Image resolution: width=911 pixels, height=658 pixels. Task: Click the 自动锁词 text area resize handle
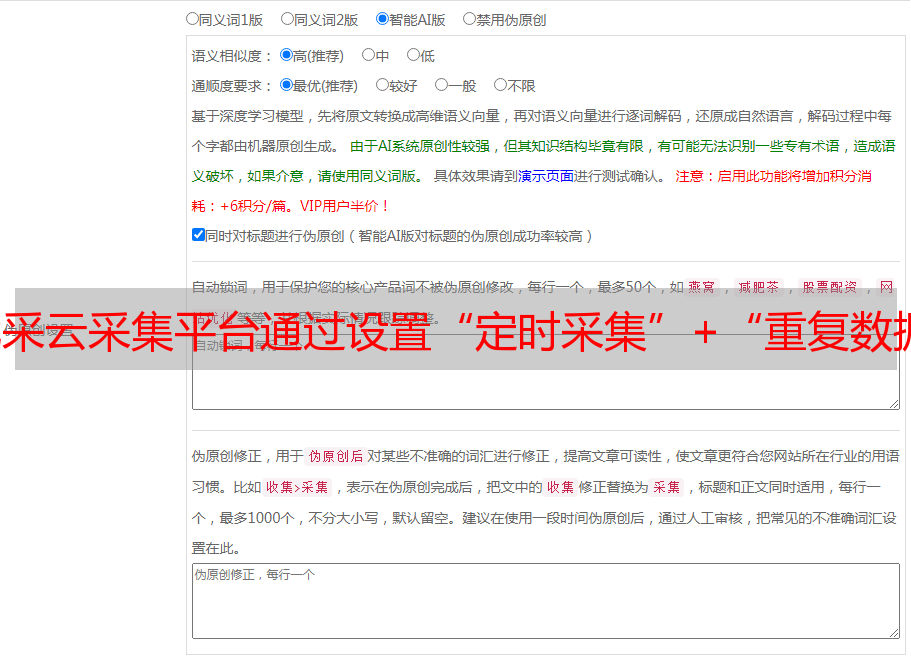click(894, 404)
